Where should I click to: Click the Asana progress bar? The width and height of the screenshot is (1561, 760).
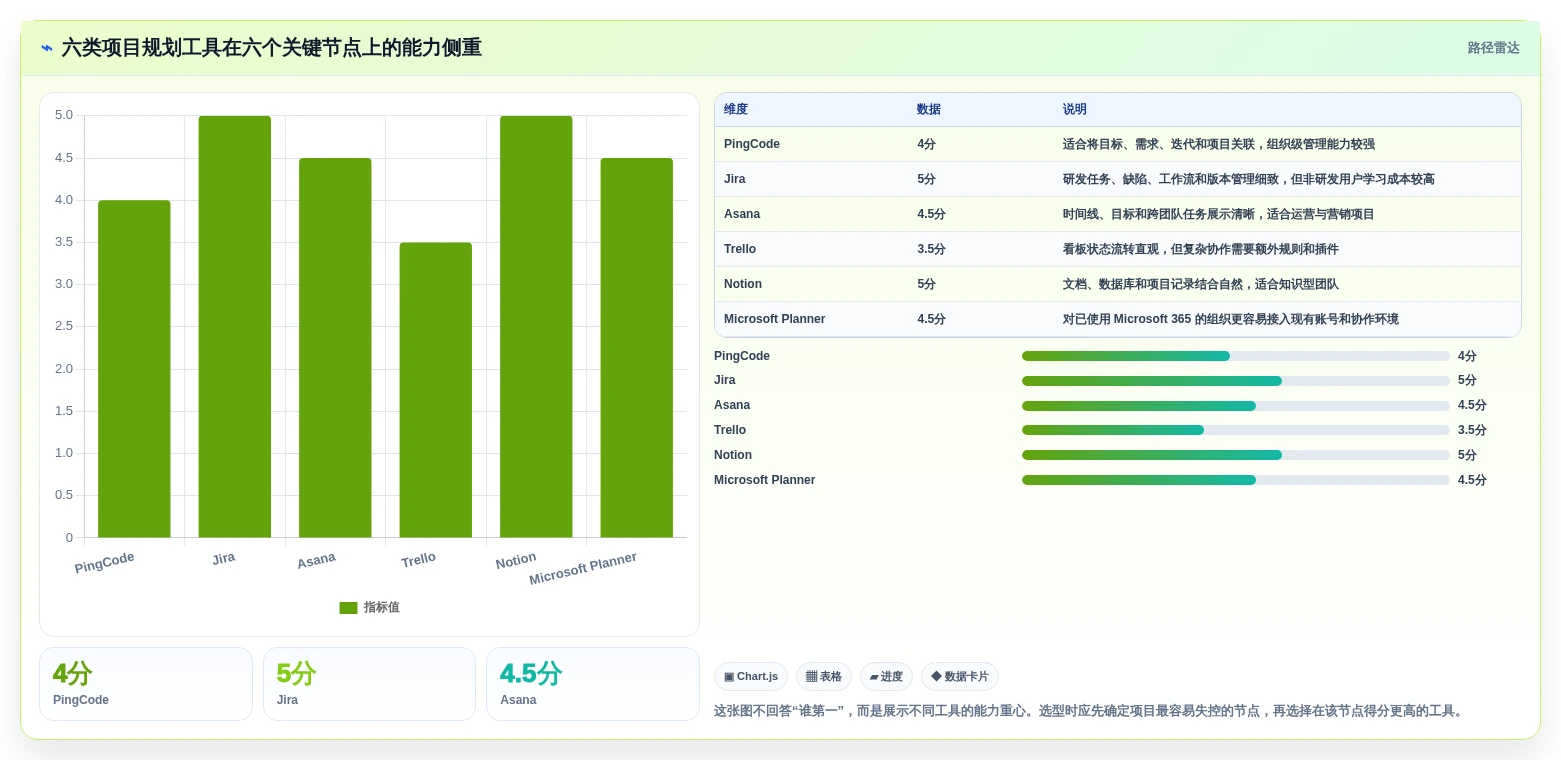pyautogui.click(x=1236, y=406)
